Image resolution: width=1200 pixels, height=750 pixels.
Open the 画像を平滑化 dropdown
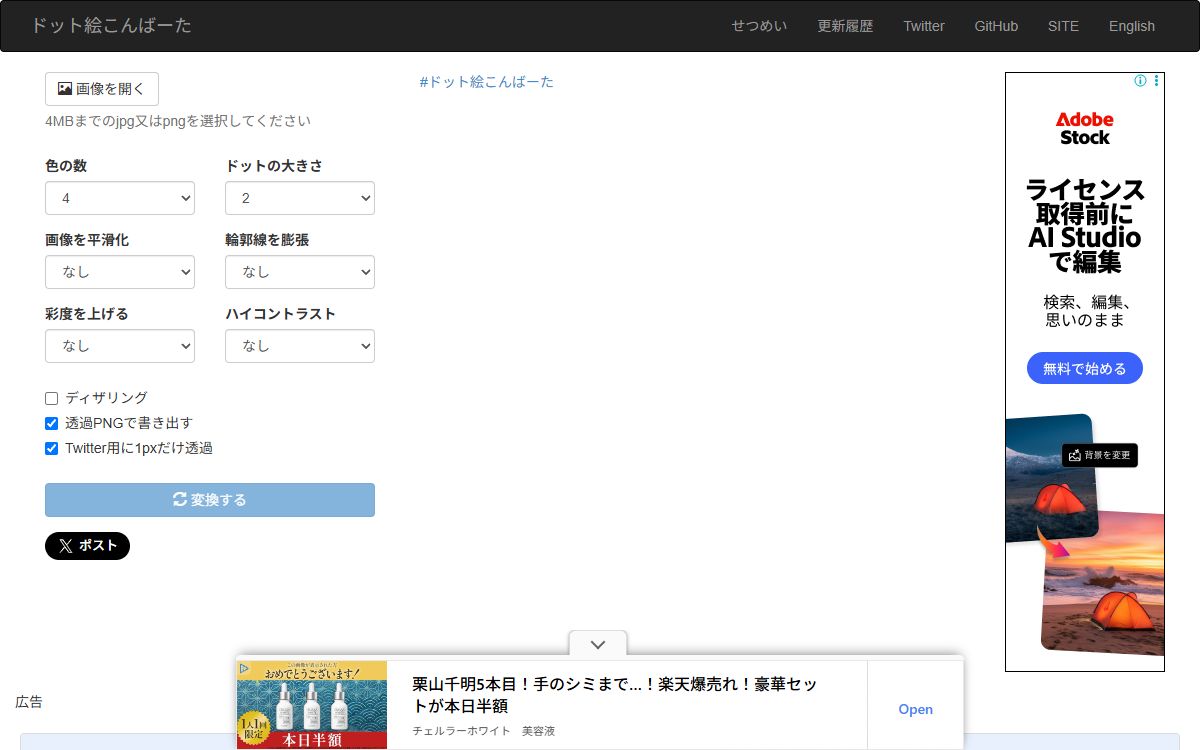120,272
